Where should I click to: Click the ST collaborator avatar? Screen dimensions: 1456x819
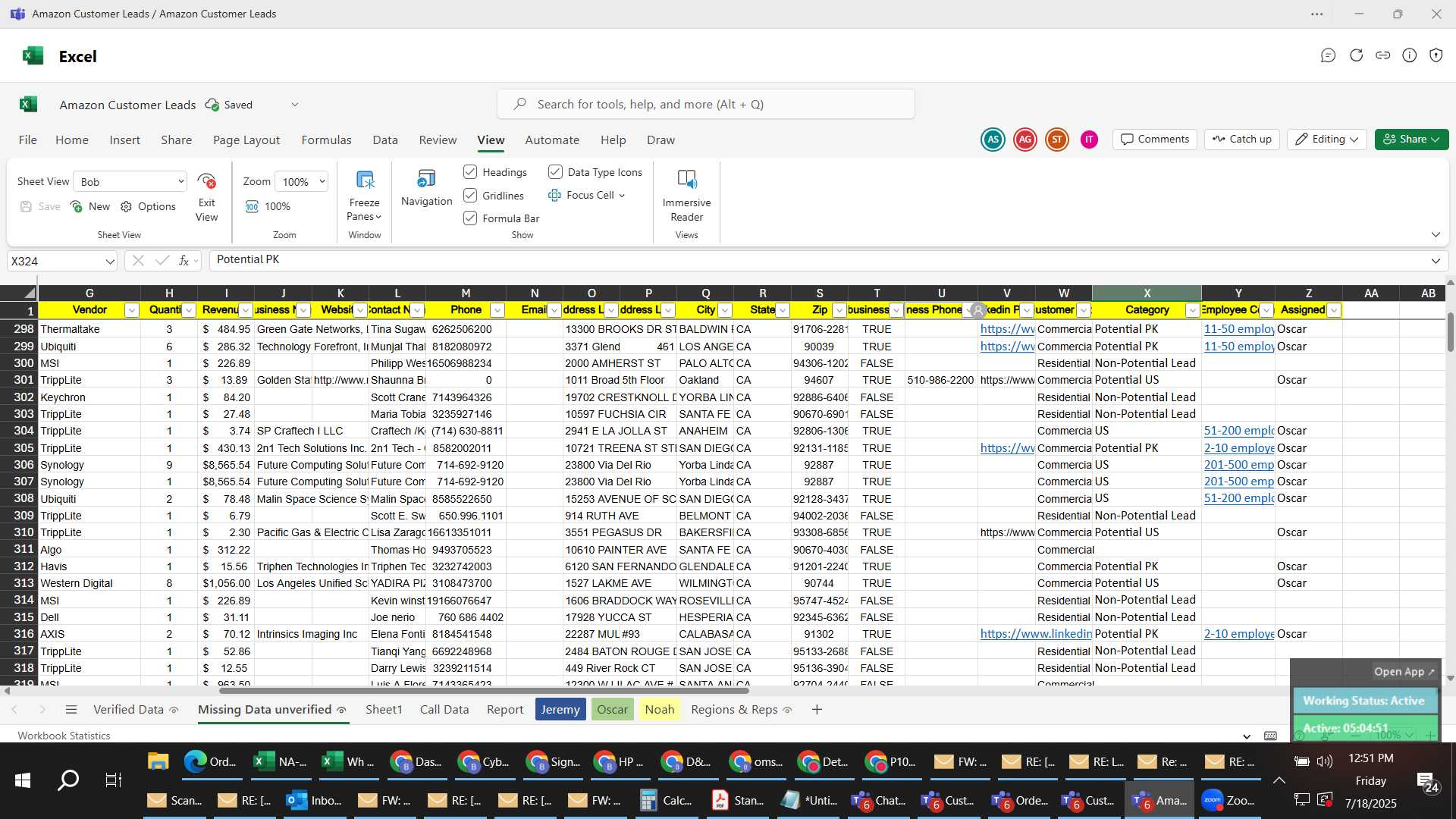click(x=1057, y=140)
